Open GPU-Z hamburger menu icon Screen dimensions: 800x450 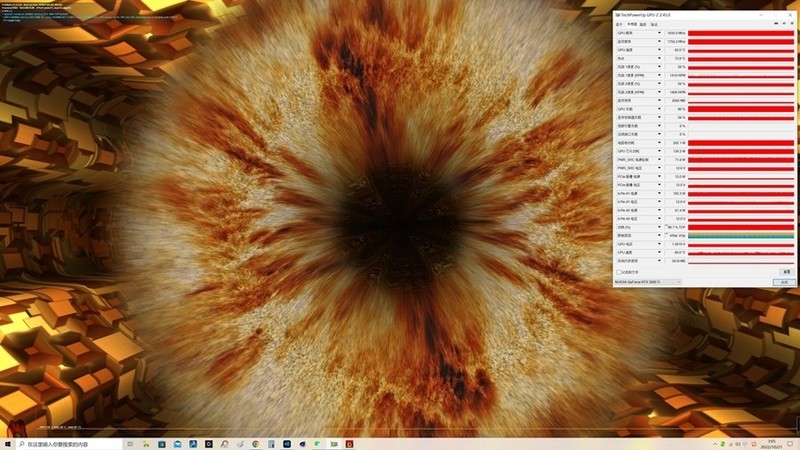tap(792, 23)
